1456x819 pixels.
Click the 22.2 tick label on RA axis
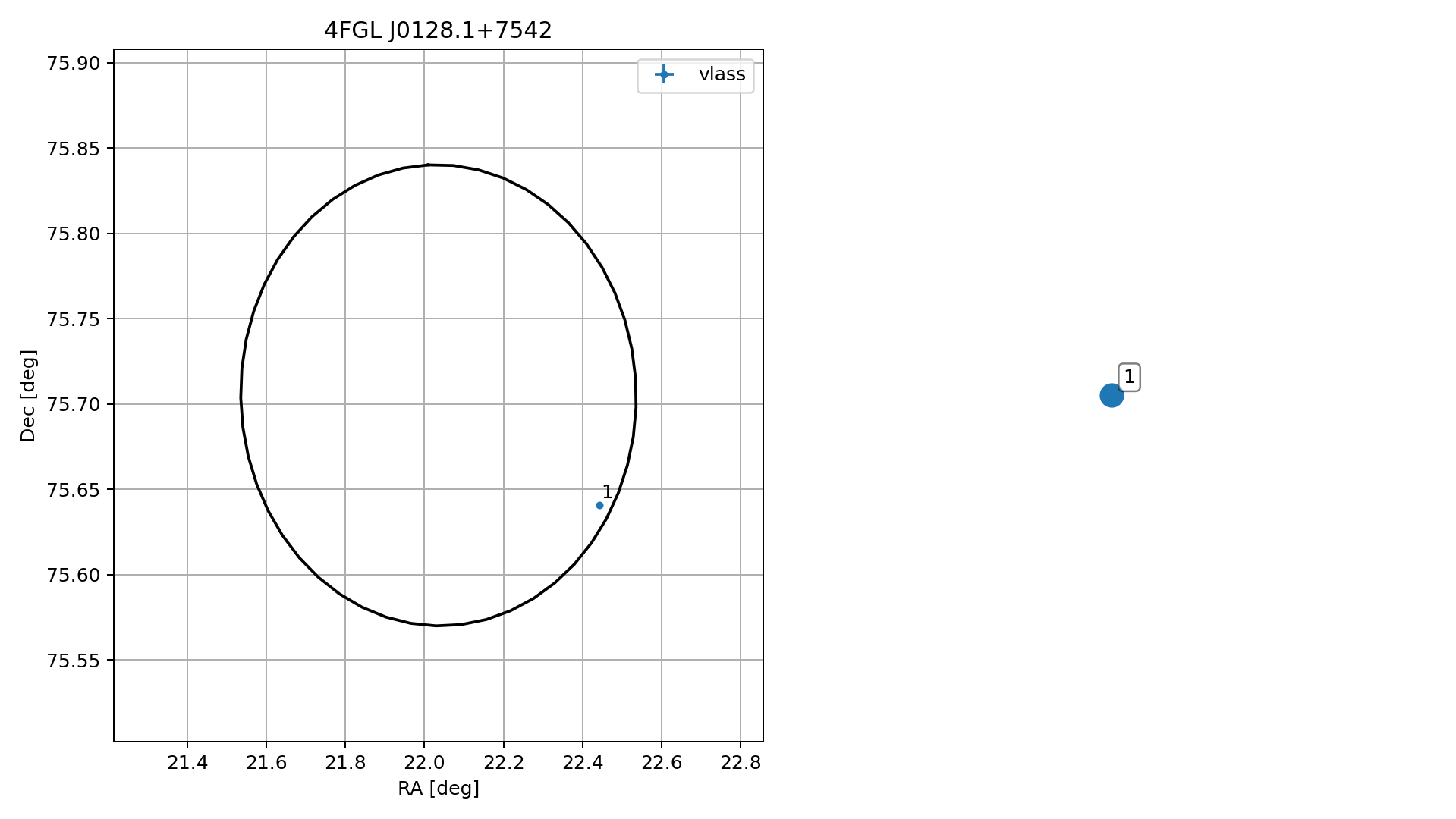[504, 763]
